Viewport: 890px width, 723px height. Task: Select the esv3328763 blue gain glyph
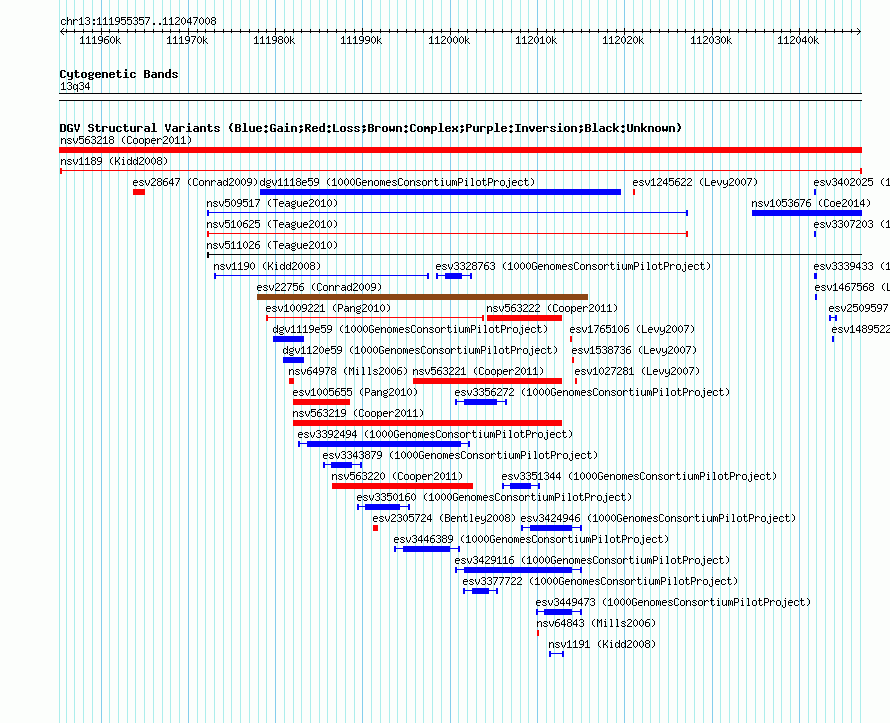454,276
